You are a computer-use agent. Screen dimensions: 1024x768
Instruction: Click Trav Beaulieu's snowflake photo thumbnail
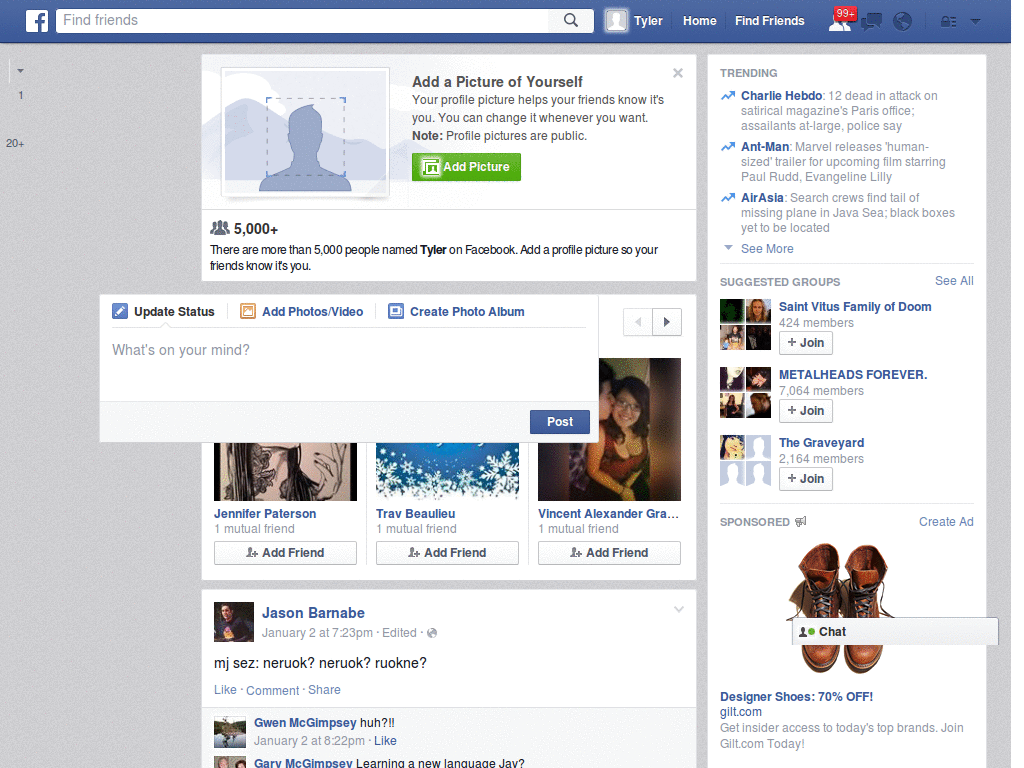pos(447,472)
